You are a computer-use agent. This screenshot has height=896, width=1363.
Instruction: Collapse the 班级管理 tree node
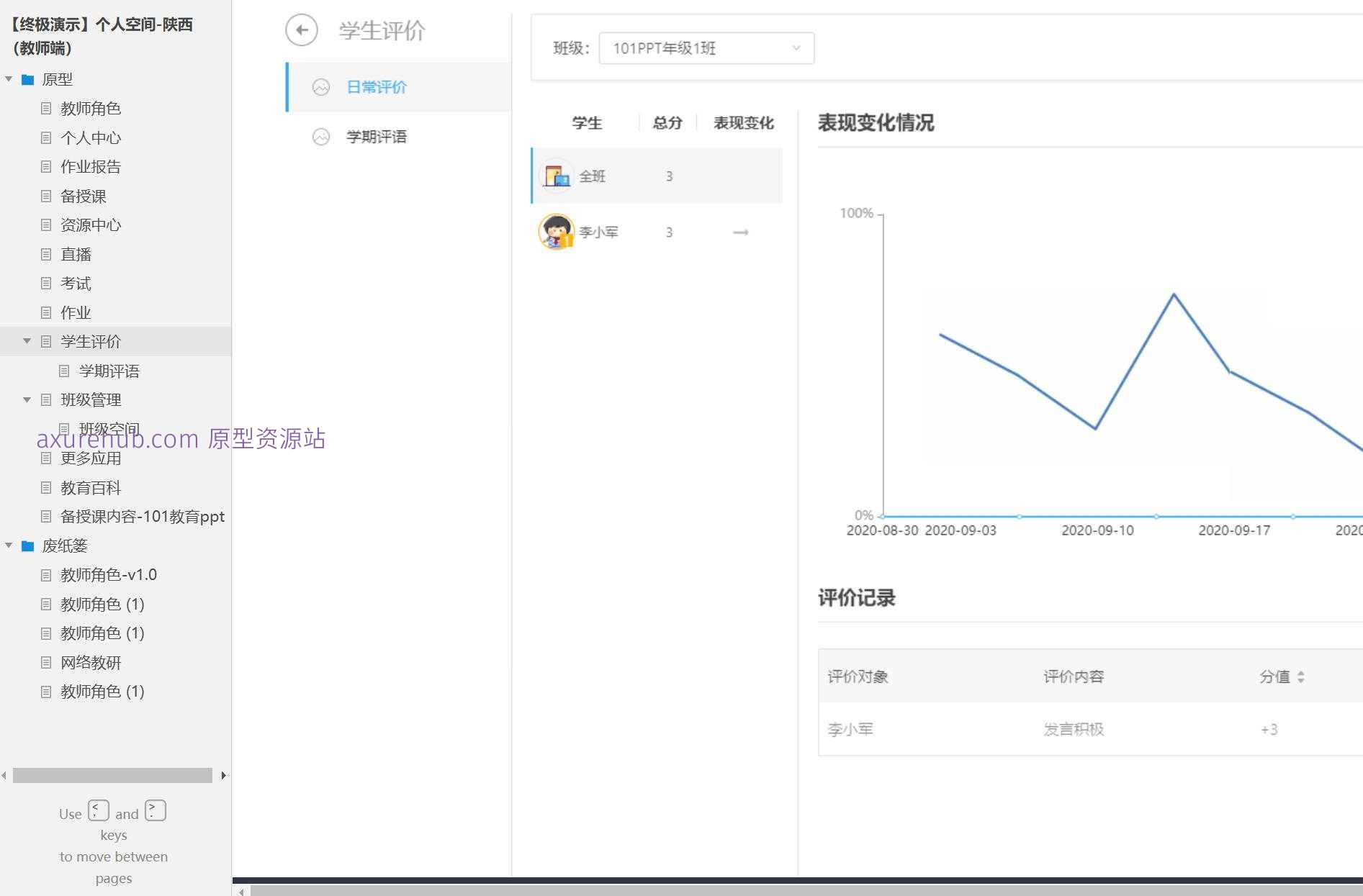click(x=27, y=399)
